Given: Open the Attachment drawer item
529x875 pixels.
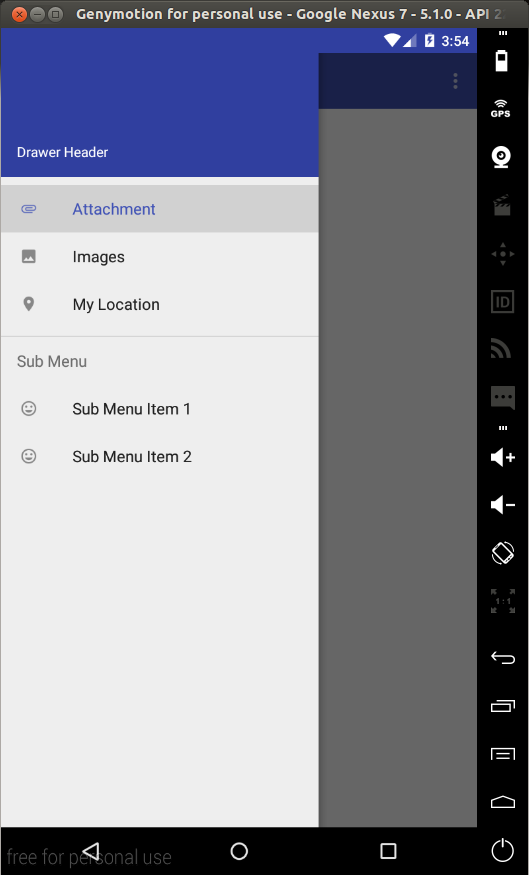Looking at the screenshot, I should pyautogui.click(x=160, y=209).
